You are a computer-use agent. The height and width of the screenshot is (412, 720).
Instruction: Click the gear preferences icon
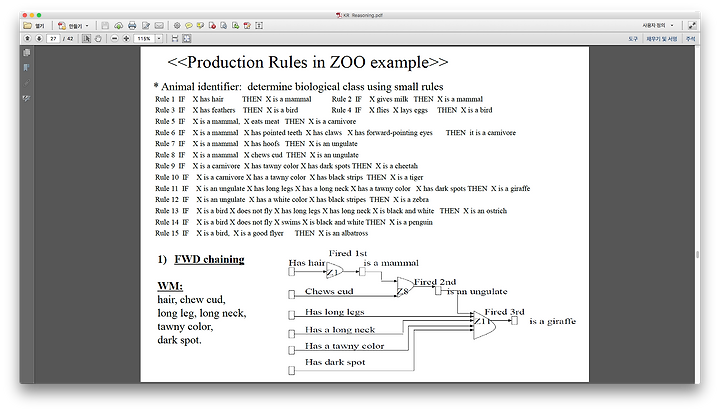click(x=177, y=26)
